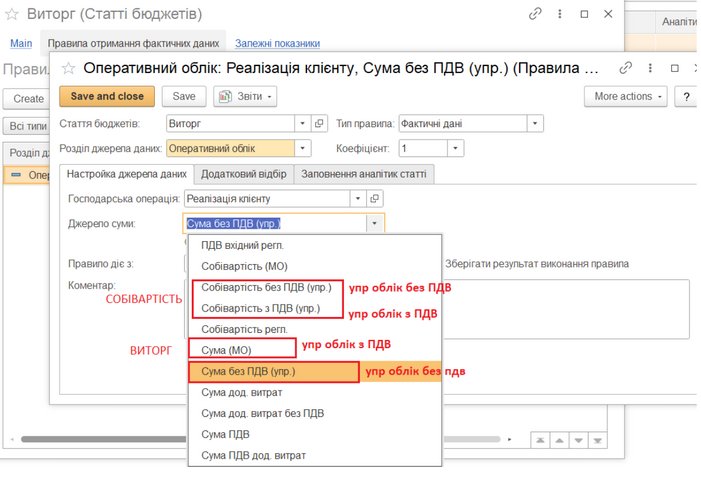Open the Звіти reports menu
The image size is (701, 480).
pos(245,97)
